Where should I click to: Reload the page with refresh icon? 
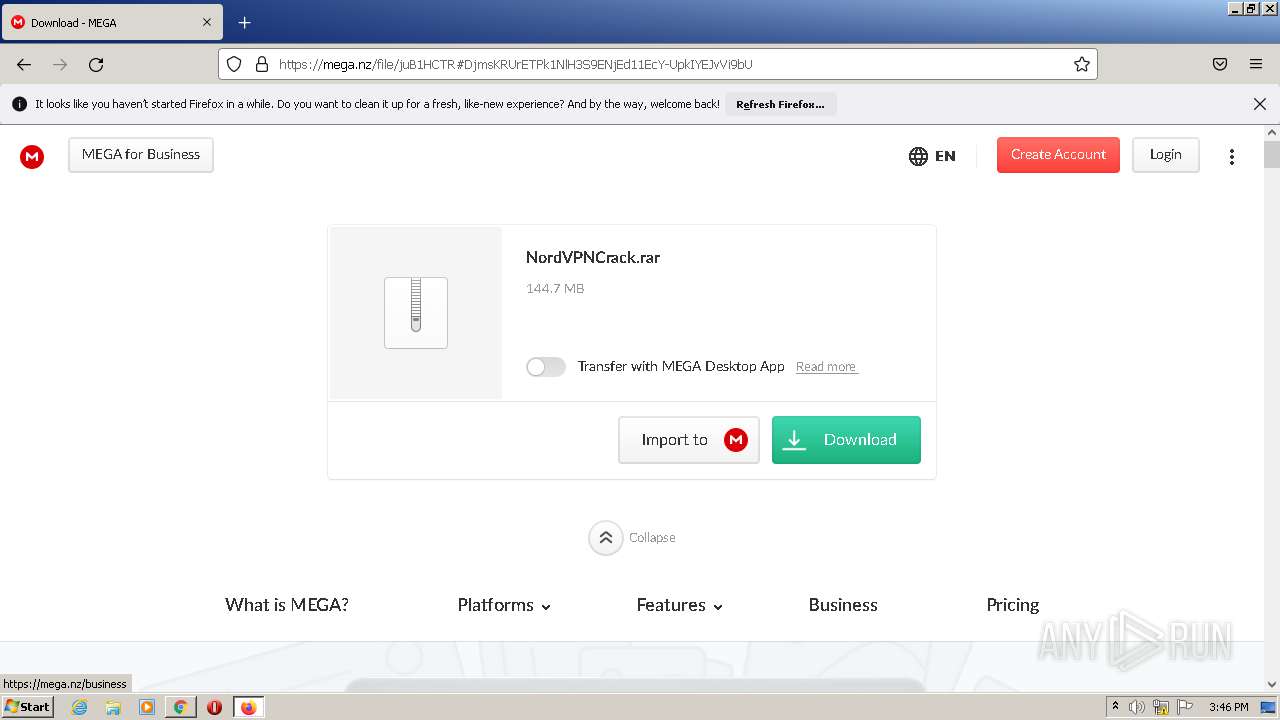[x=96, y=64]
